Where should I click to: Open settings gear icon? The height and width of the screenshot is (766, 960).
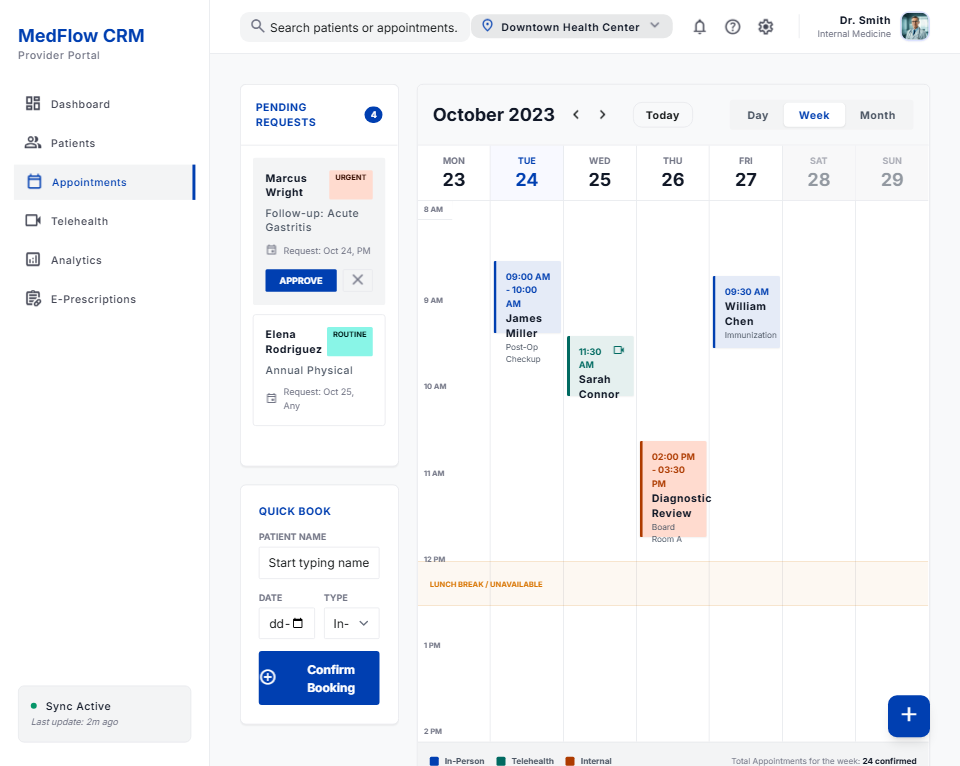point(765,27)
